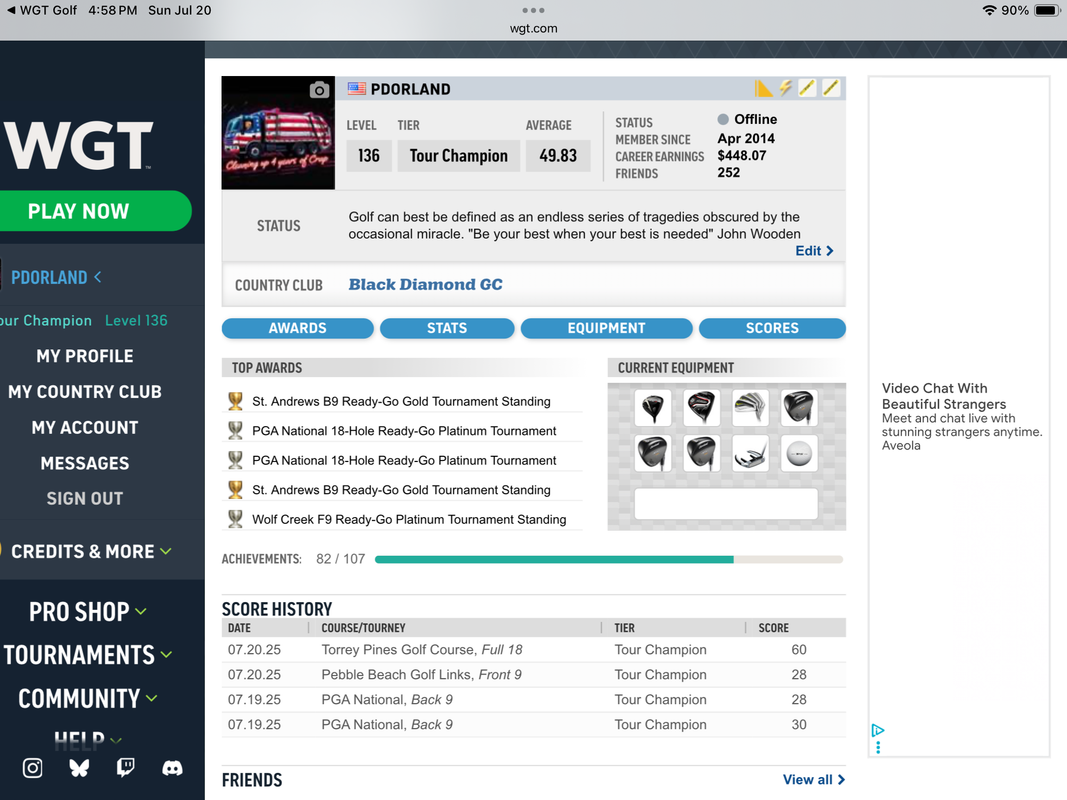1067x800 pixels.
Task: Select the driver club in Current Equipment
Action: [x=653, y=407]
